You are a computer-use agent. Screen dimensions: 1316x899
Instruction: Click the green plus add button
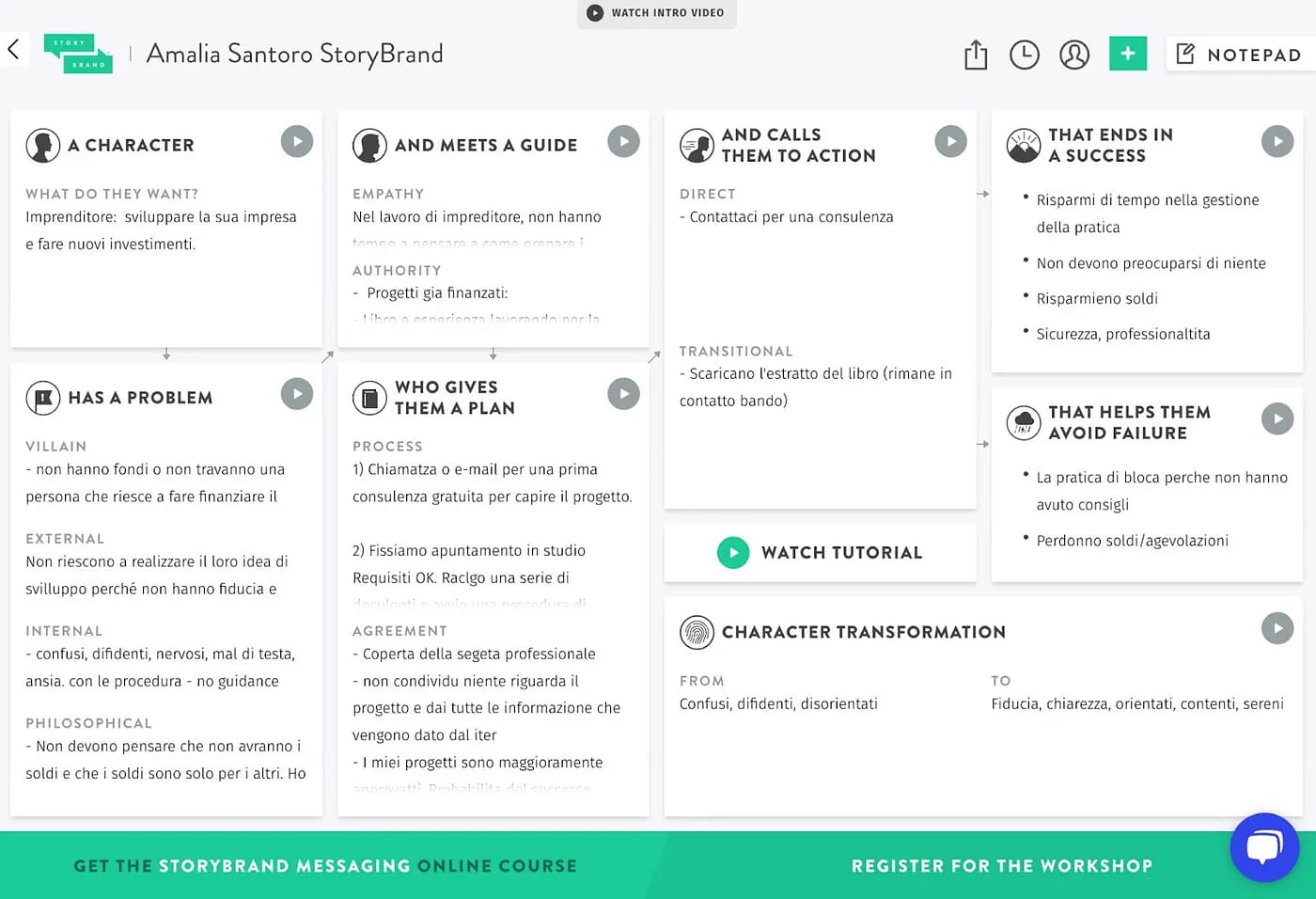(x=1128, y=54)
